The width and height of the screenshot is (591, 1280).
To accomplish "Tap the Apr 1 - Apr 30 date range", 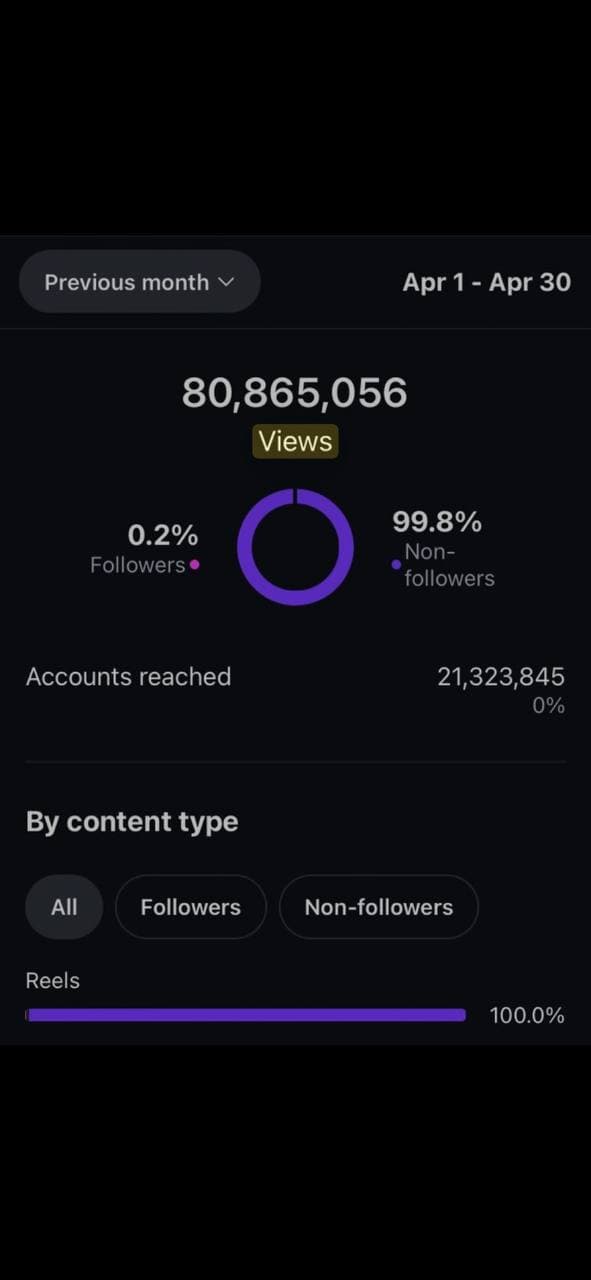I will (486, 282).
